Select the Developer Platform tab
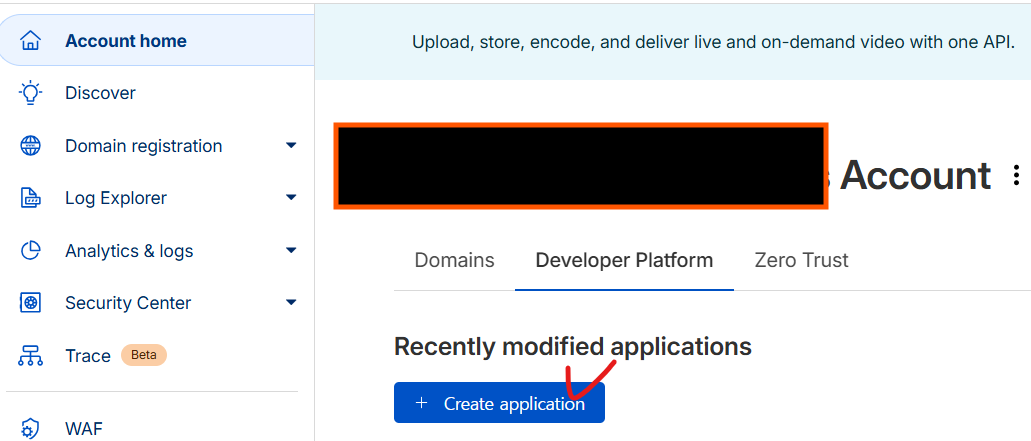 coord(624,260)
